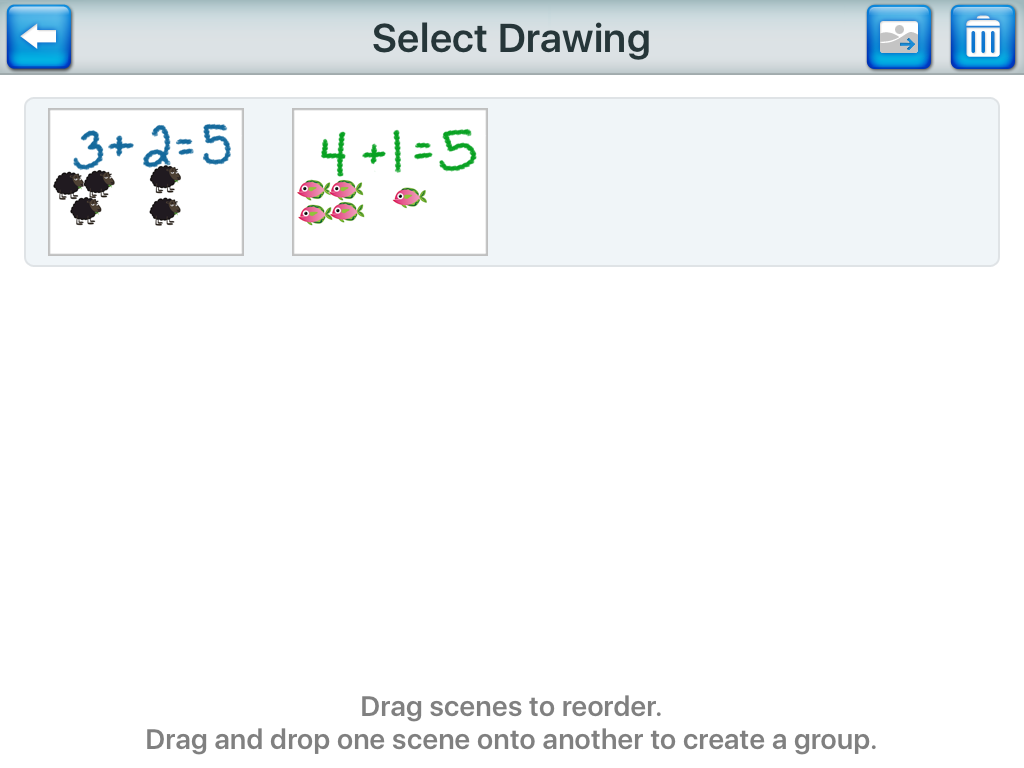
Task: Click the Select Drawing title
Action: 511,38
